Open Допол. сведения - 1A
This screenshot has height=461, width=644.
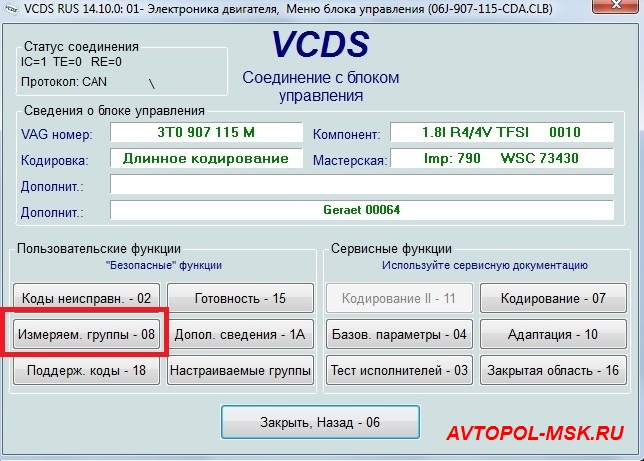[240, 334]
